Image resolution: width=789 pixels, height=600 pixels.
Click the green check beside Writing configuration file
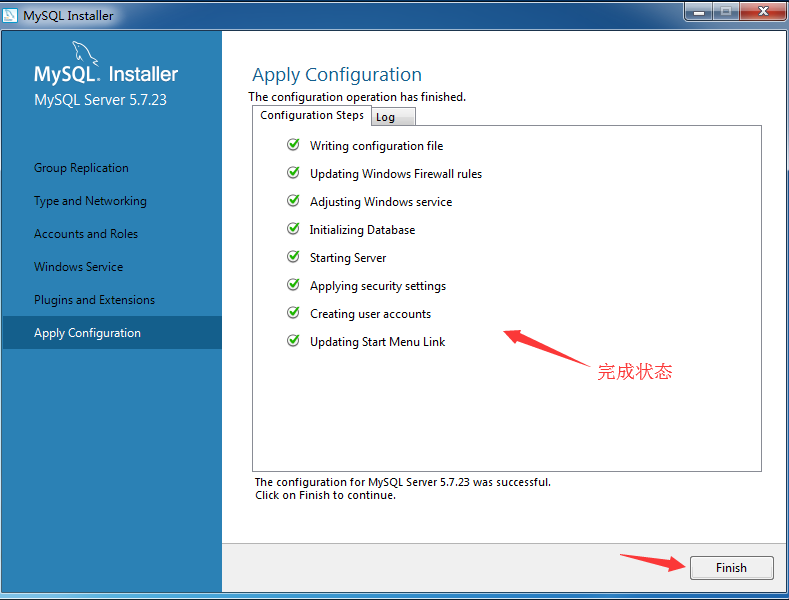[293, 145]
